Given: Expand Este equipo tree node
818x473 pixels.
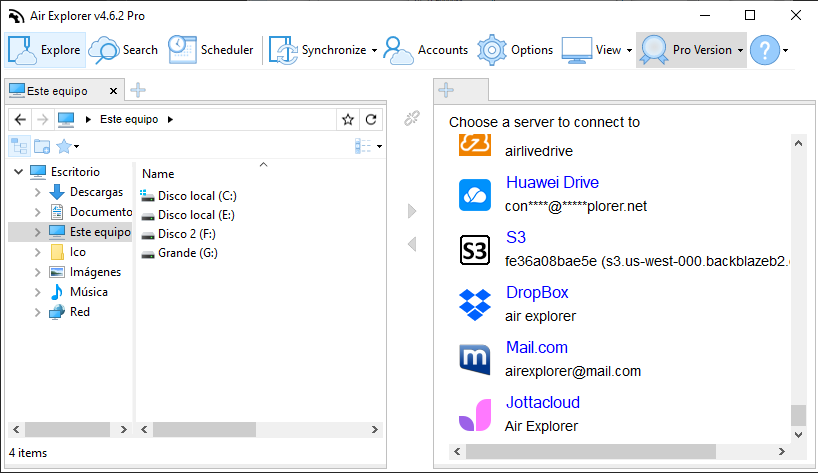Looking at the screenshot, I should tap(37, 232).
